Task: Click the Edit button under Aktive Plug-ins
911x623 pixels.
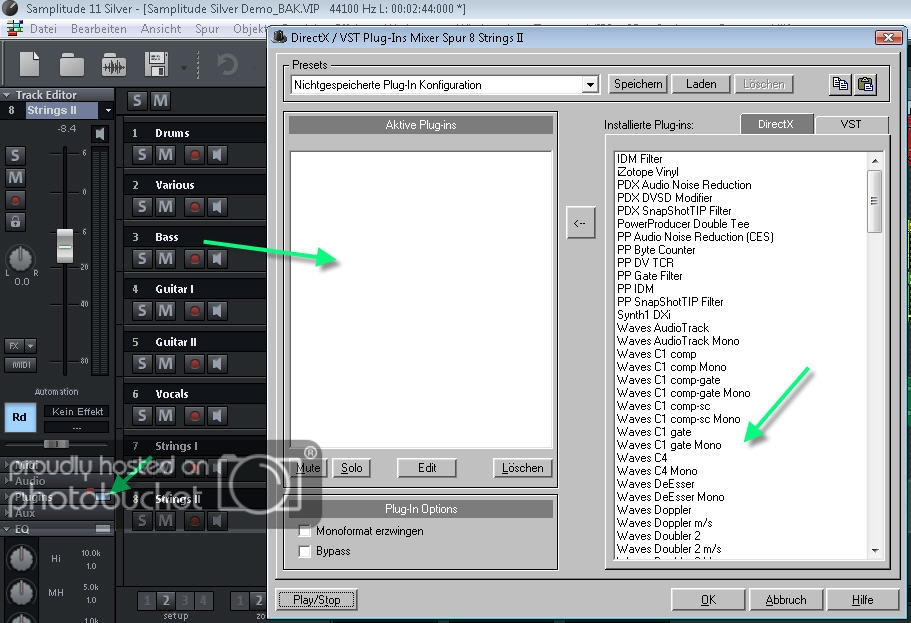Action: [x=426, y=468]
